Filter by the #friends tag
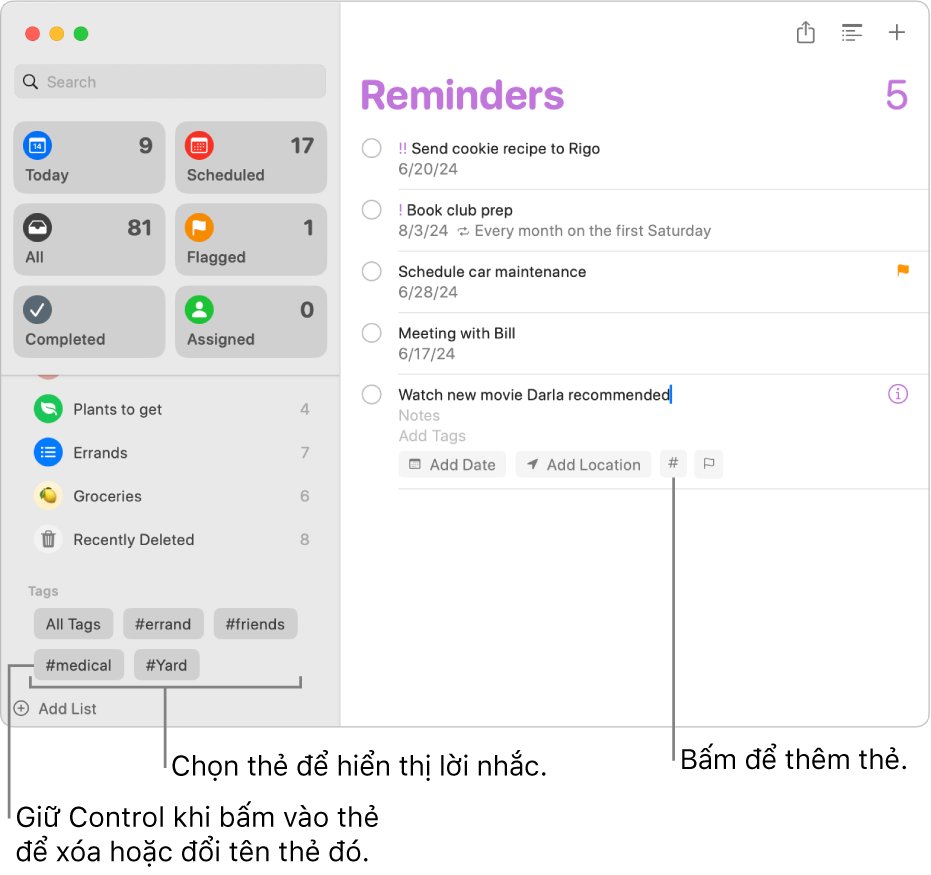 coord(255,624)
